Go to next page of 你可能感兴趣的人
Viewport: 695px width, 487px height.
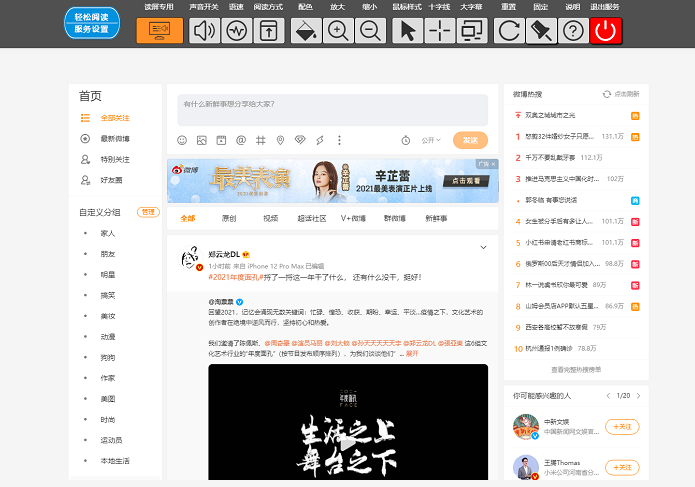click(x=638, y=396)
